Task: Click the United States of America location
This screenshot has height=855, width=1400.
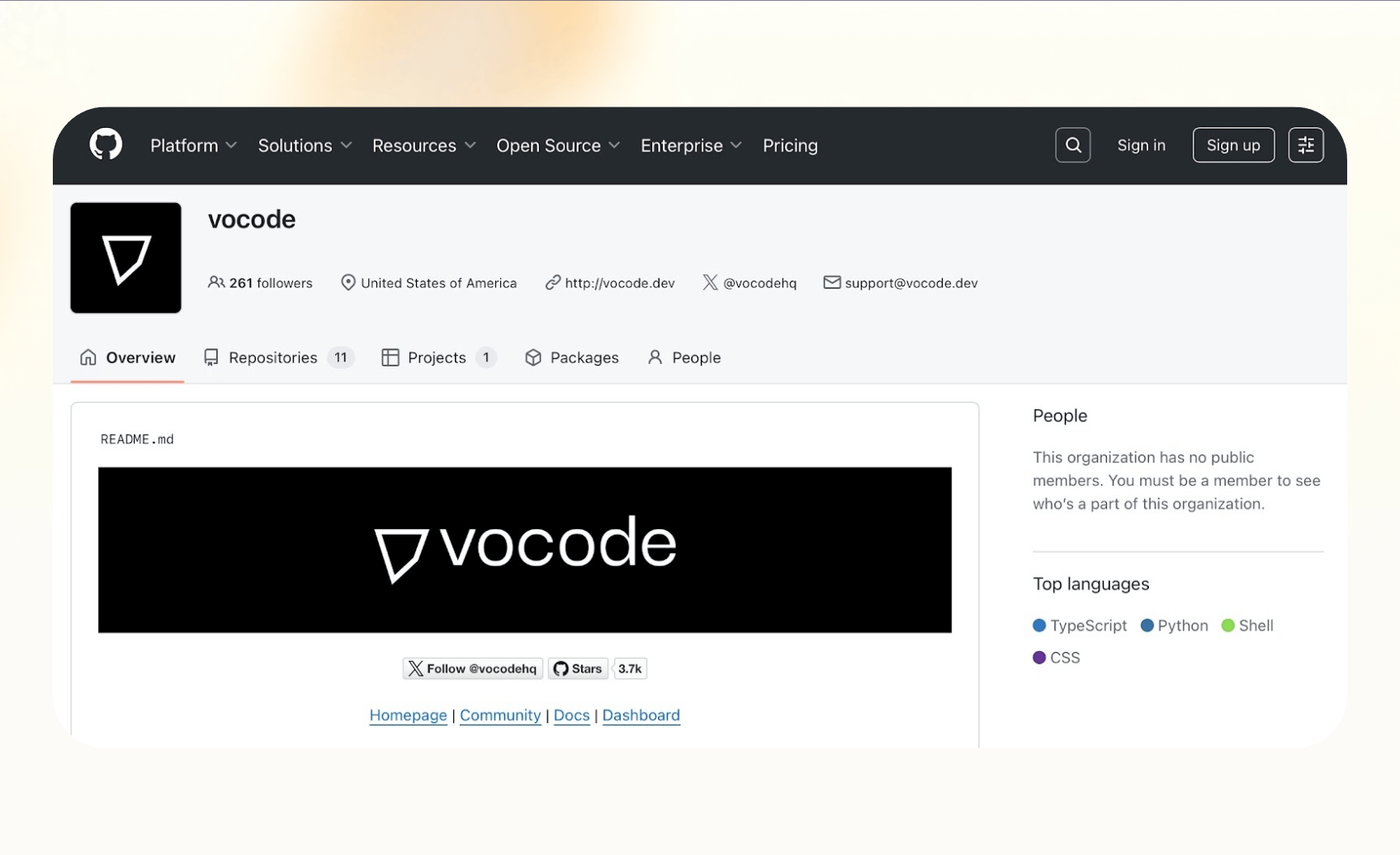Action: pos(438,282)
